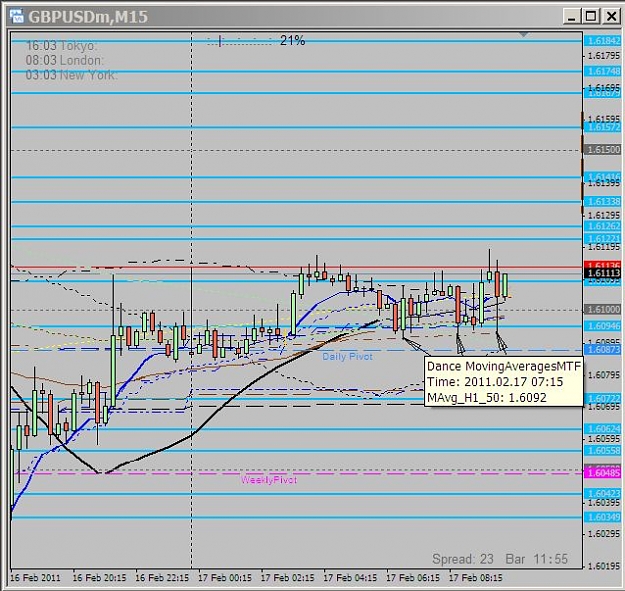Click the 'Time: 2011.02.17 07:15' tooltip line
This screenshot has height=591, width=625.
click(x=495, y=382)
